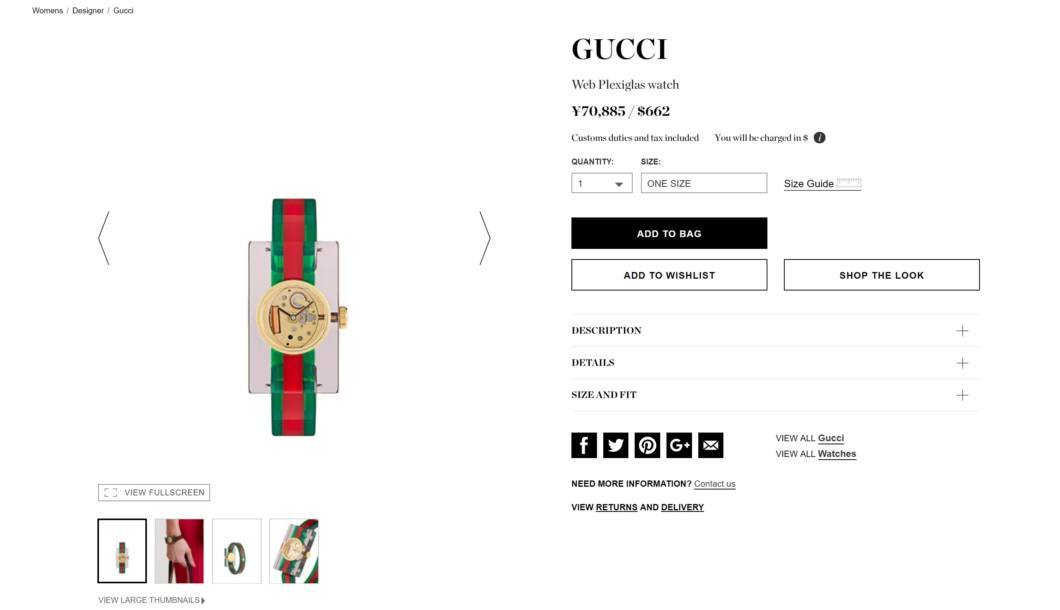1060x610 pixels.
Task: Open the Quantity dropdown
Action: coord(602,183)
